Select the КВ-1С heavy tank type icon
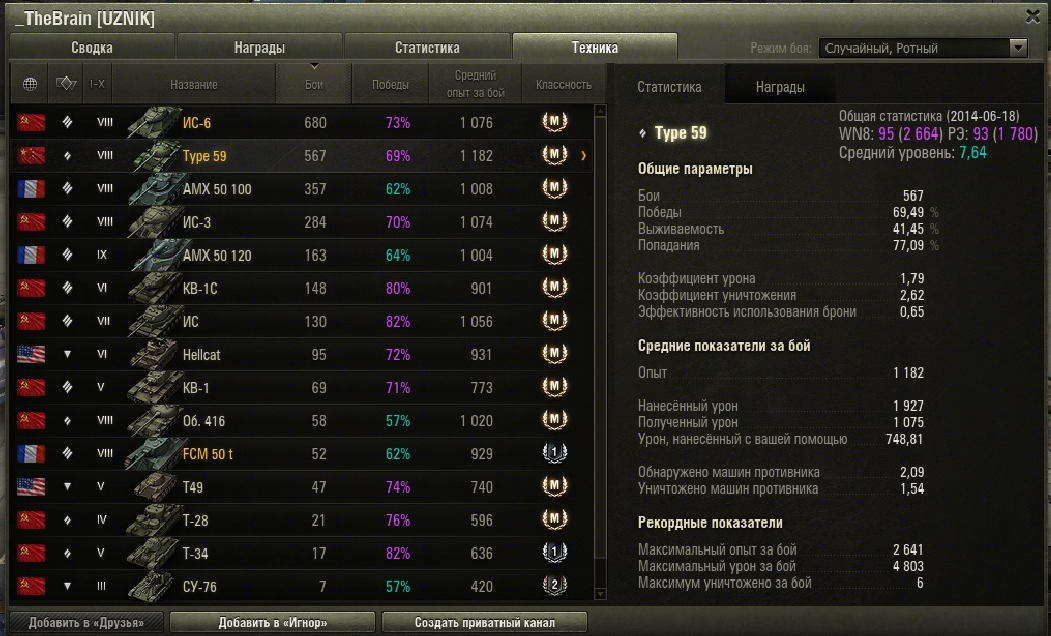 click(x=67, y=288)
